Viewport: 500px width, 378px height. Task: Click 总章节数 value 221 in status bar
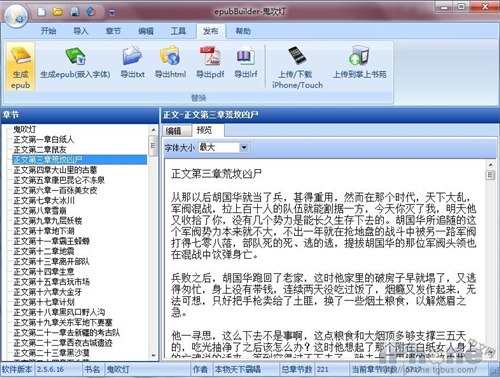coord(322,369)
